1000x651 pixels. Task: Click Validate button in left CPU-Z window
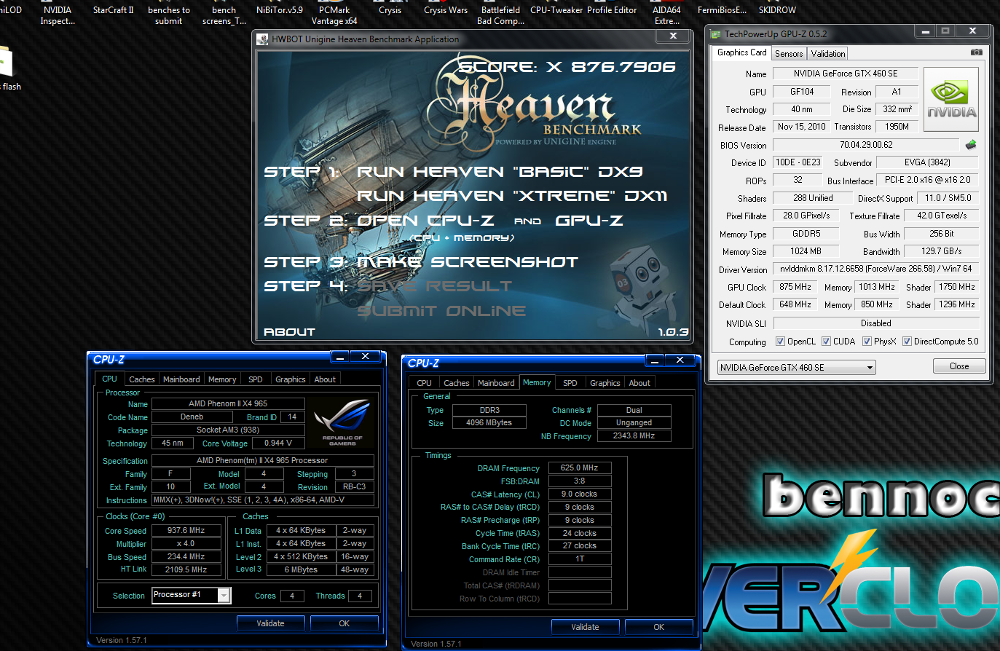click(x=270, y=623)
